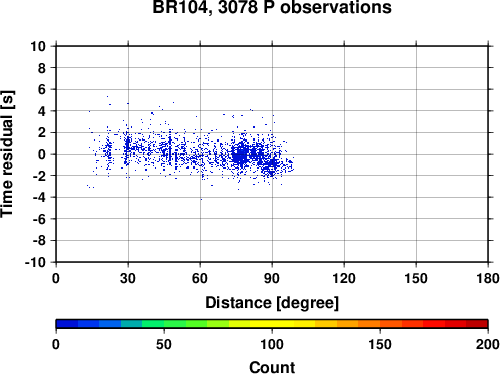Select the y-axis tick label "-8"

point(39,241)
